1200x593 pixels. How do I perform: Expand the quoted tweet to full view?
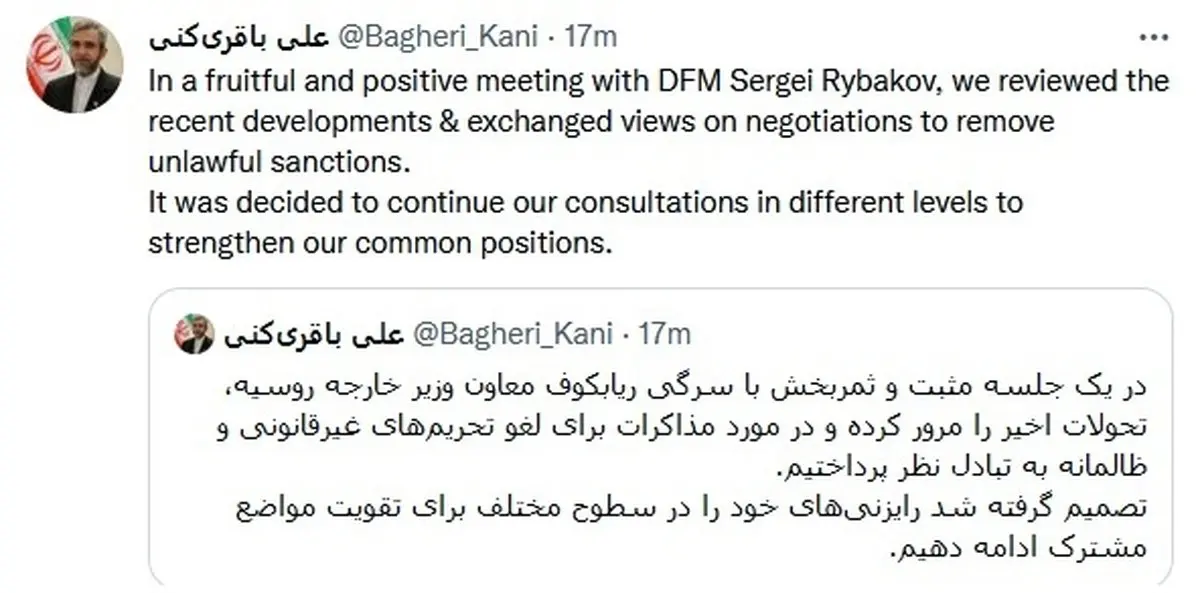[660, 440]
